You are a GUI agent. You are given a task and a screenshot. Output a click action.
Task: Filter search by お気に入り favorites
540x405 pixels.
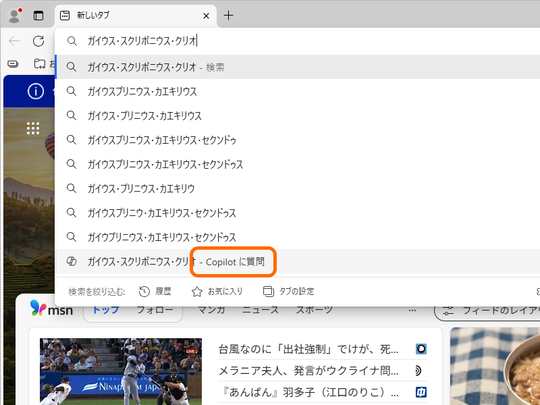217,291
